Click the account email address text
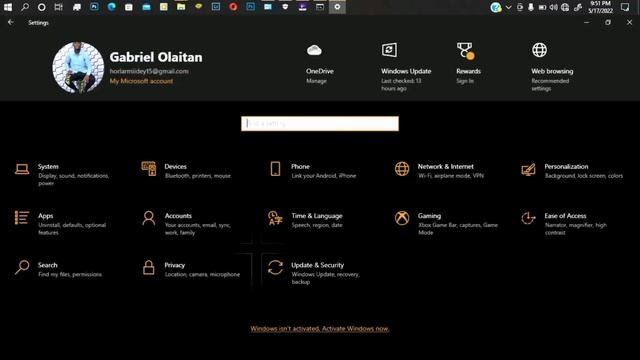Image resolution: width=640 pixels, height=360 pixels. click(x=149, y=71)
